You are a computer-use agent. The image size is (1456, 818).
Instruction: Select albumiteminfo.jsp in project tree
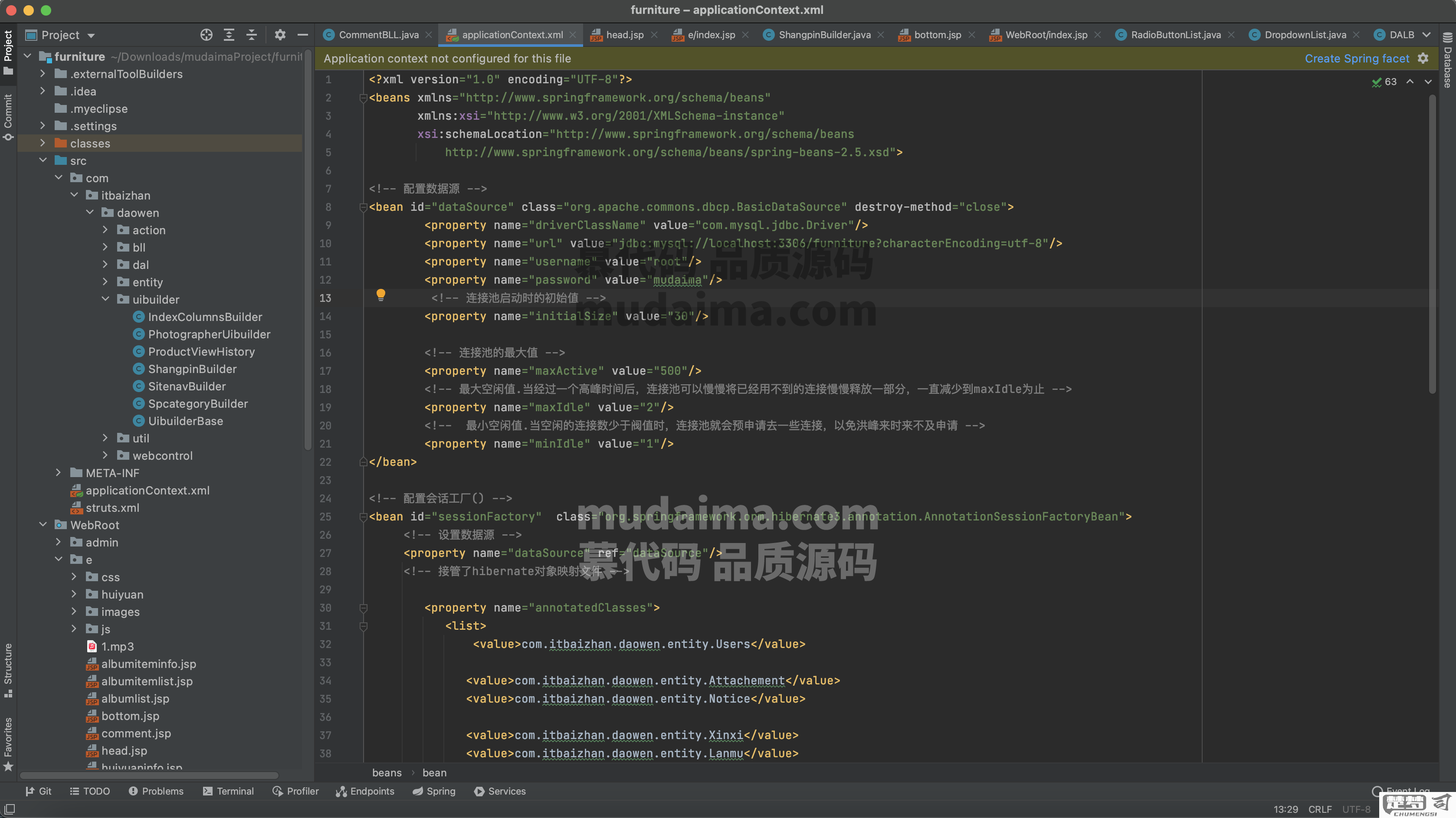click(x=148, y=664)
